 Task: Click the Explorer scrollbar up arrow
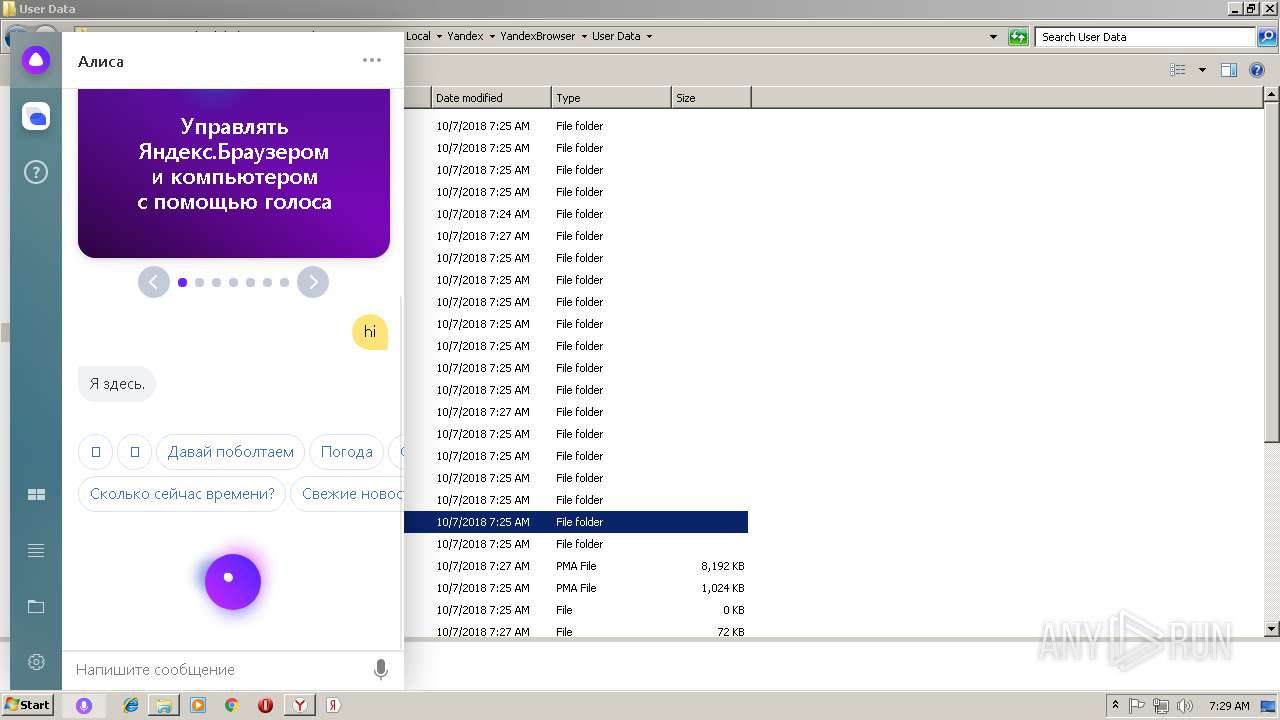pos(1272,95)
